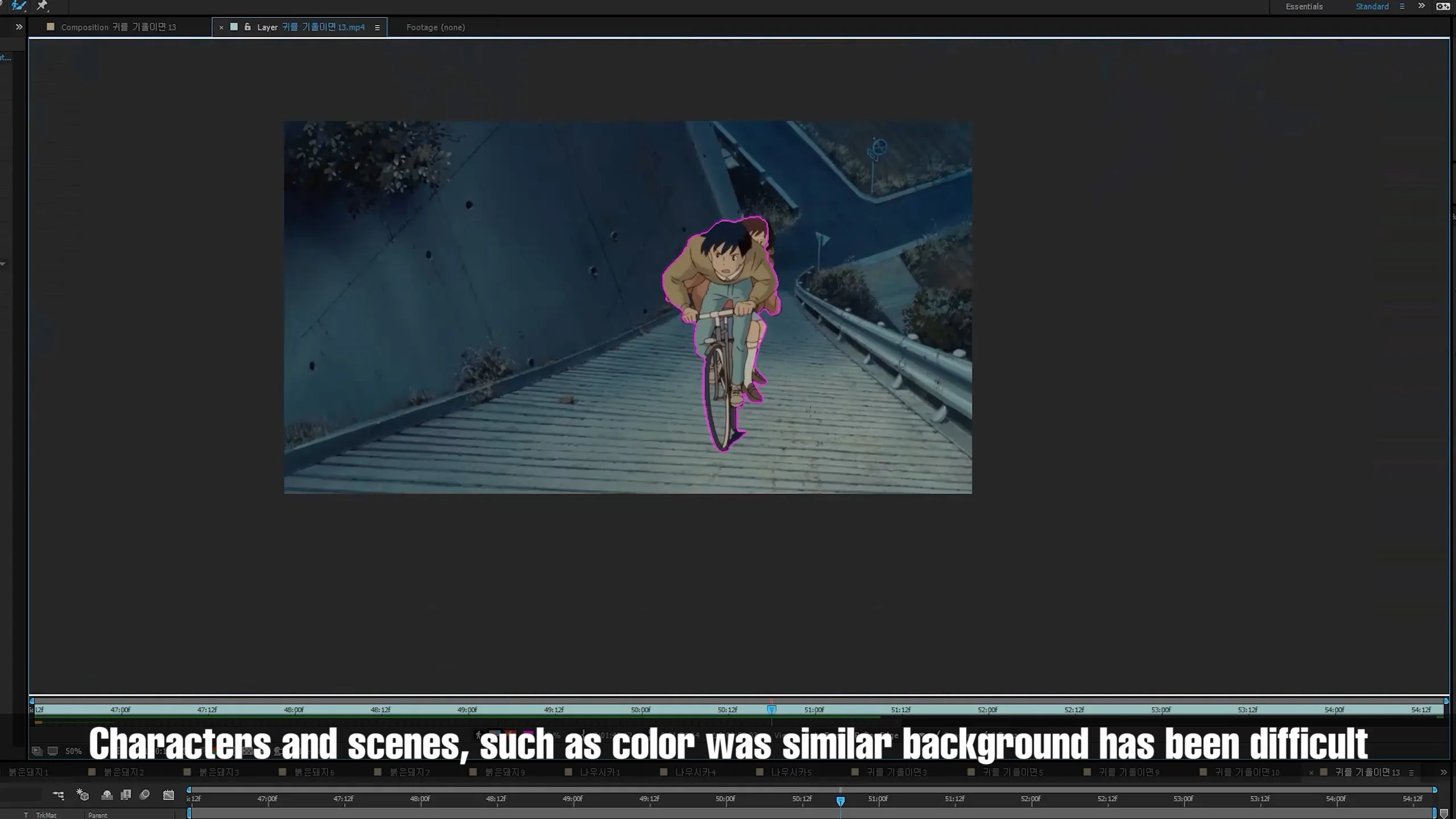Open the 귀를 기울이면 13 timeline panel menu
The image size is (1456, 819).
point(1411,772)
